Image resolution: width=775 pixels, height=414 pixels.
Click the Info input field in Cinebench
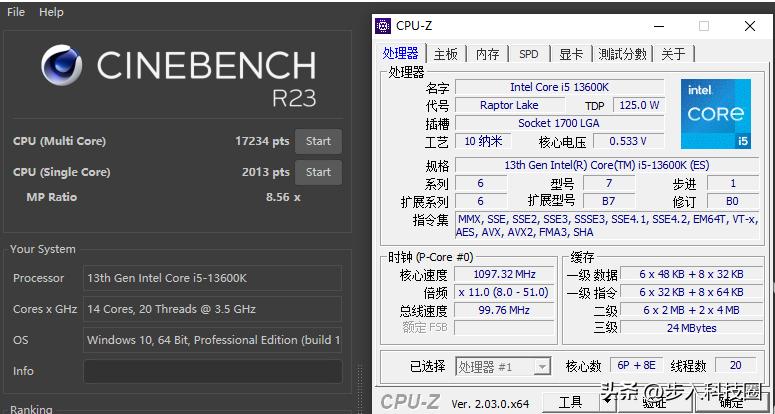[x=213, y=371]
